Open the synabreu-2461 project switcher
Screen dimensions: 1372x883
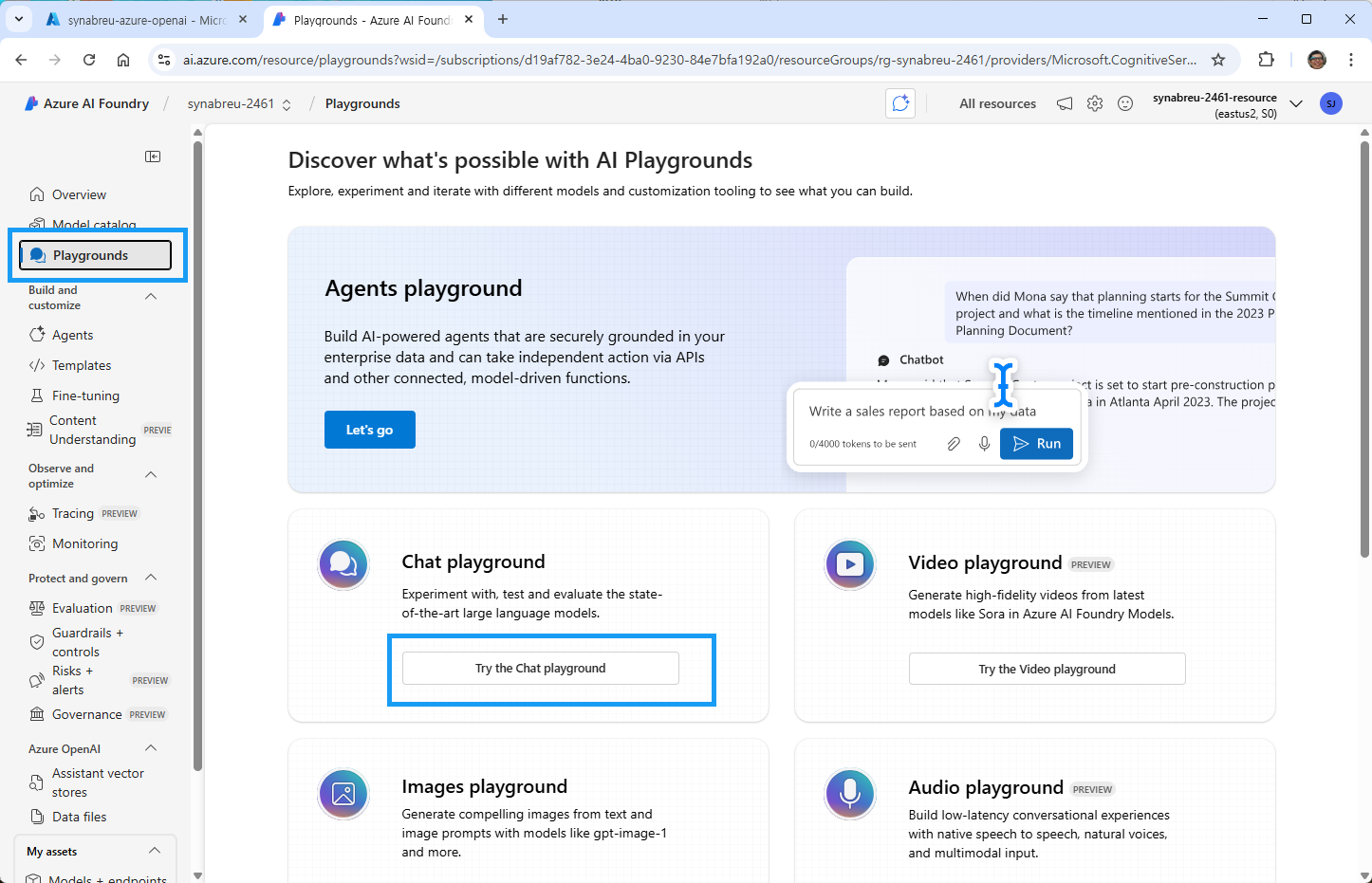click(x=239, y=103)
